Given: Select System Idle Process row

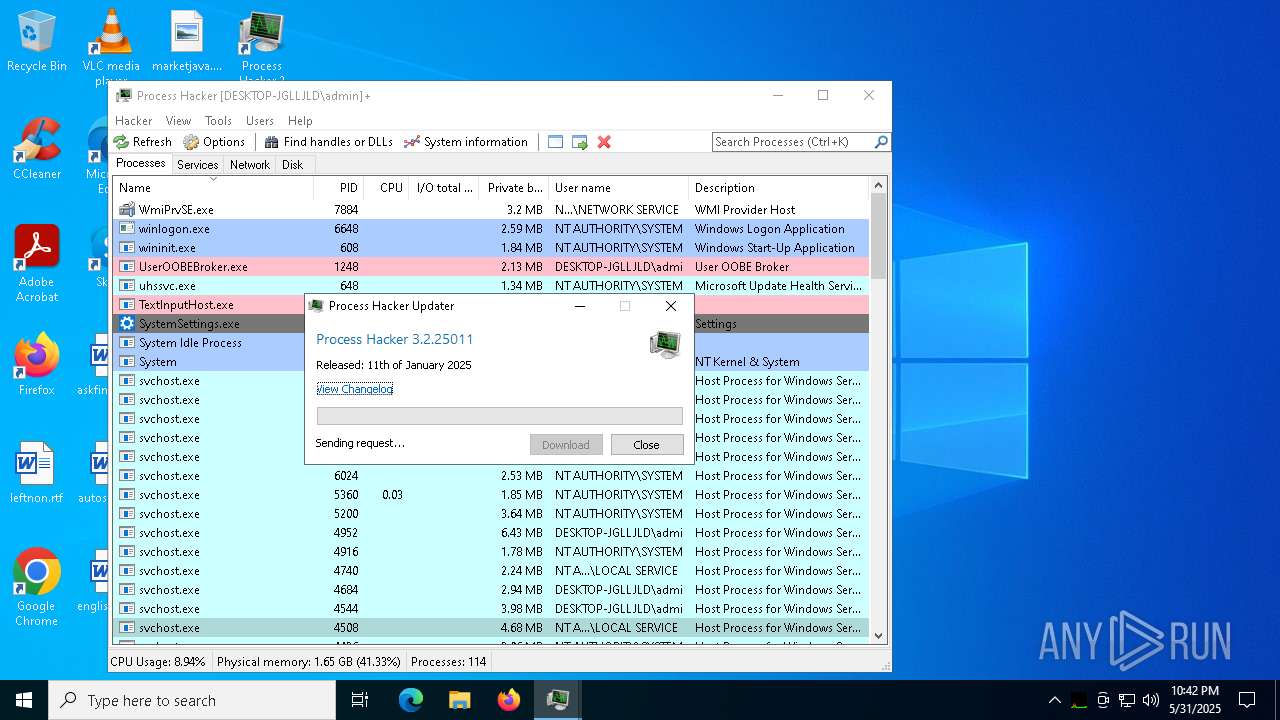Looking at the screenshot, I should coord(209,343).
